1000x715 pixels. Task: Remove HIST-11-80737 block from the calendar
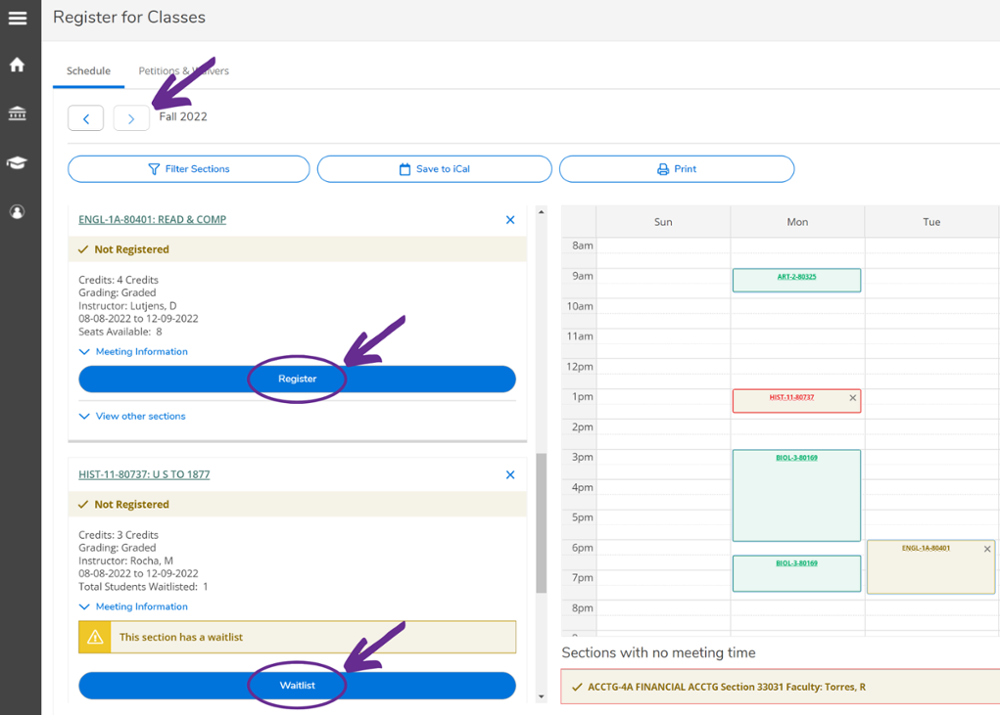point(853,398)
